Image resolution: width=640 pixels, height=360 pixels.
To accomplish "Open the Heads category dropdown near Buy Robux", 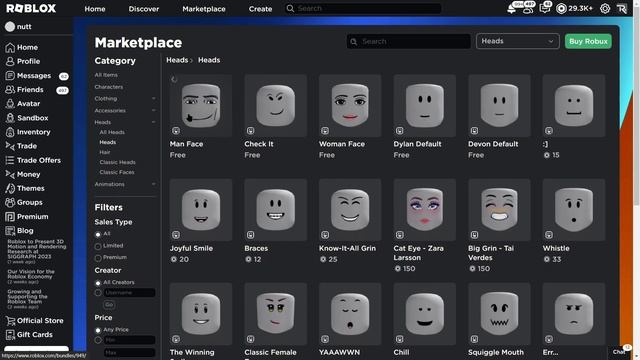I will pyautogui.click(x=518, y=41).
